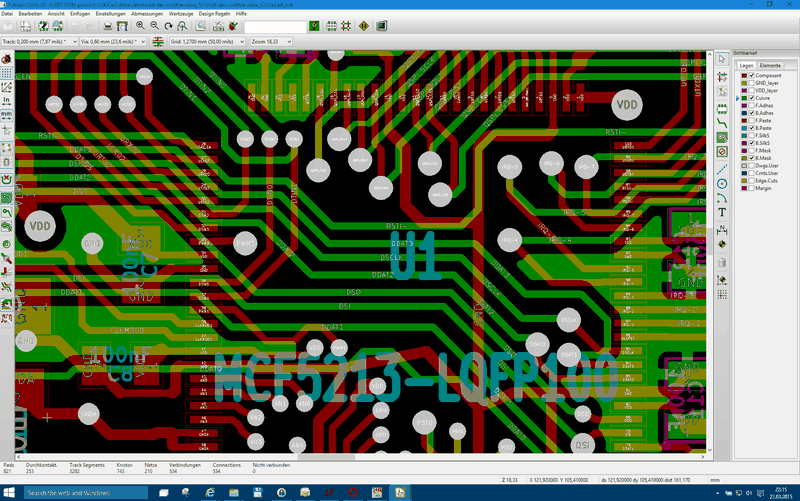Viewport: 800px width, 501px height.
Task: Expand the Zoom level dropdown
Action: pyautogui.click(x=271, y=41)
